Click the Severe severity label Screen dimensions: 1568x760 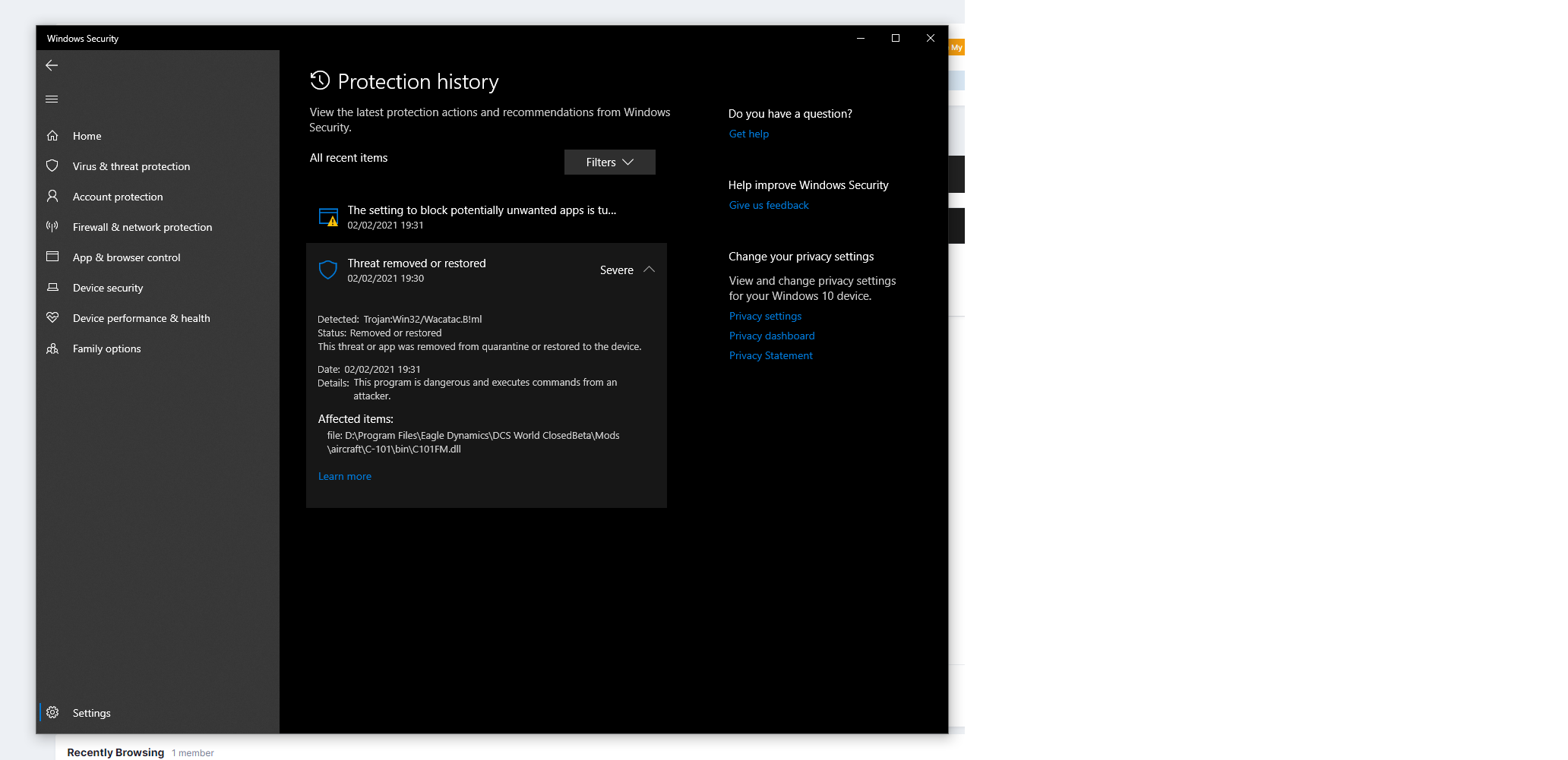pyautogui.click(x=616, y=270)
